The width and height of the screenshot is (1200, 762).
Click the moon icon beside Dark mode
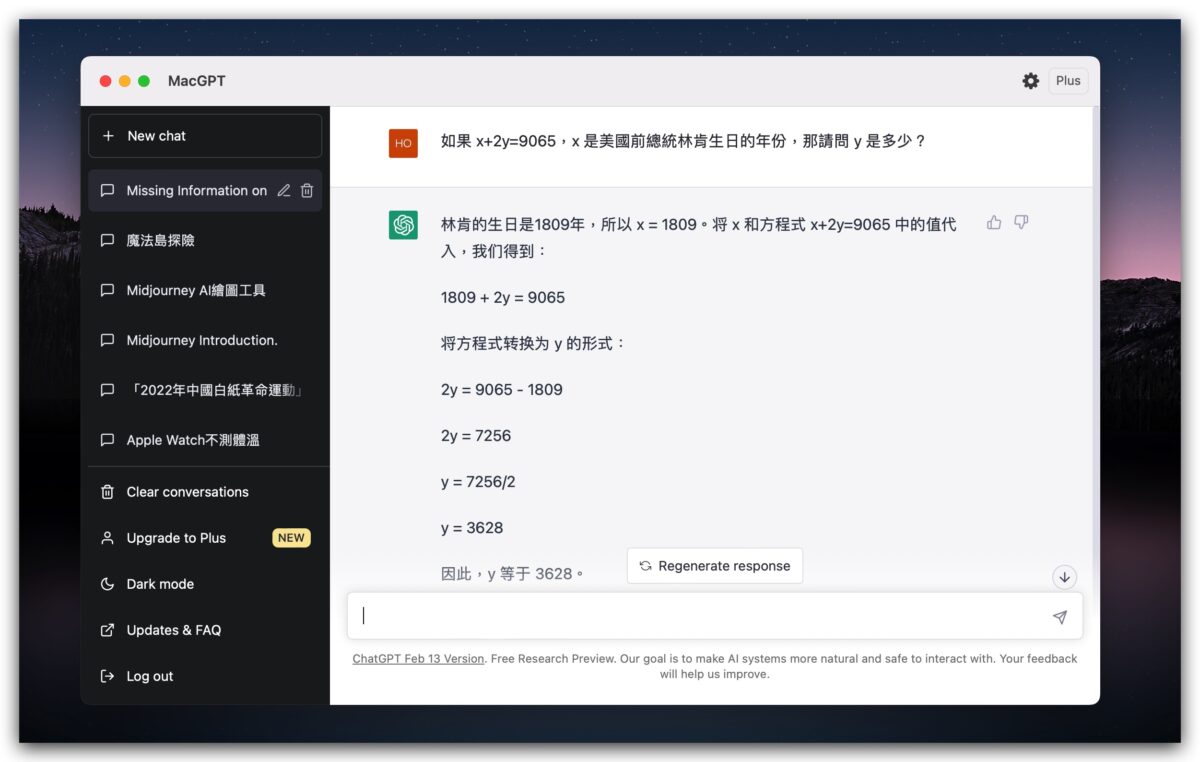point(107,584)
